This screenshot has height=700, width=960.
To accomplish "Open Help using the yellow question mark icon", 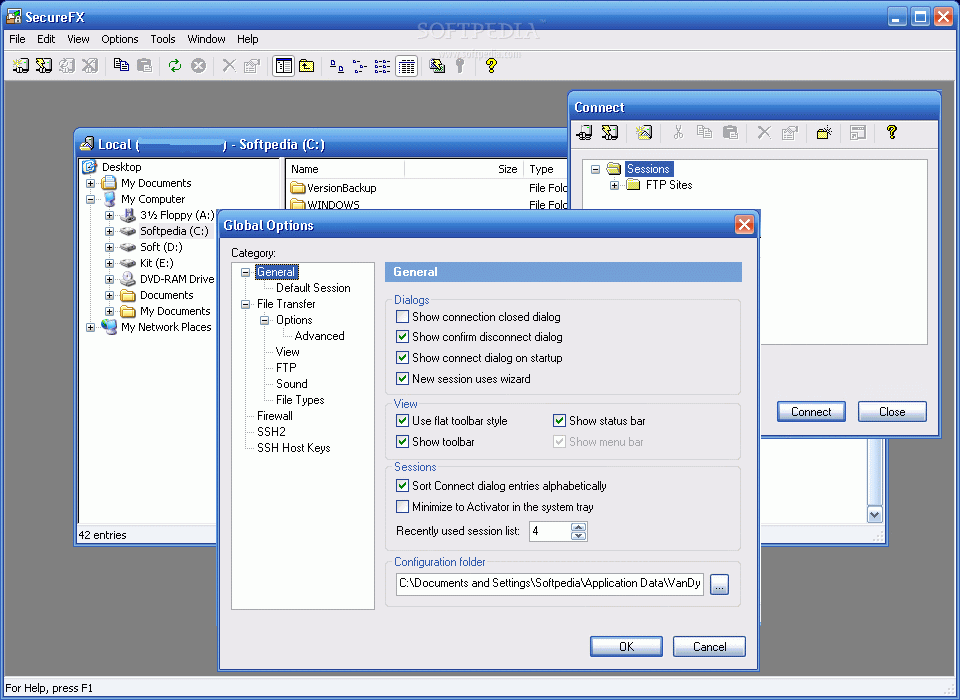I will tap(490, 65).
